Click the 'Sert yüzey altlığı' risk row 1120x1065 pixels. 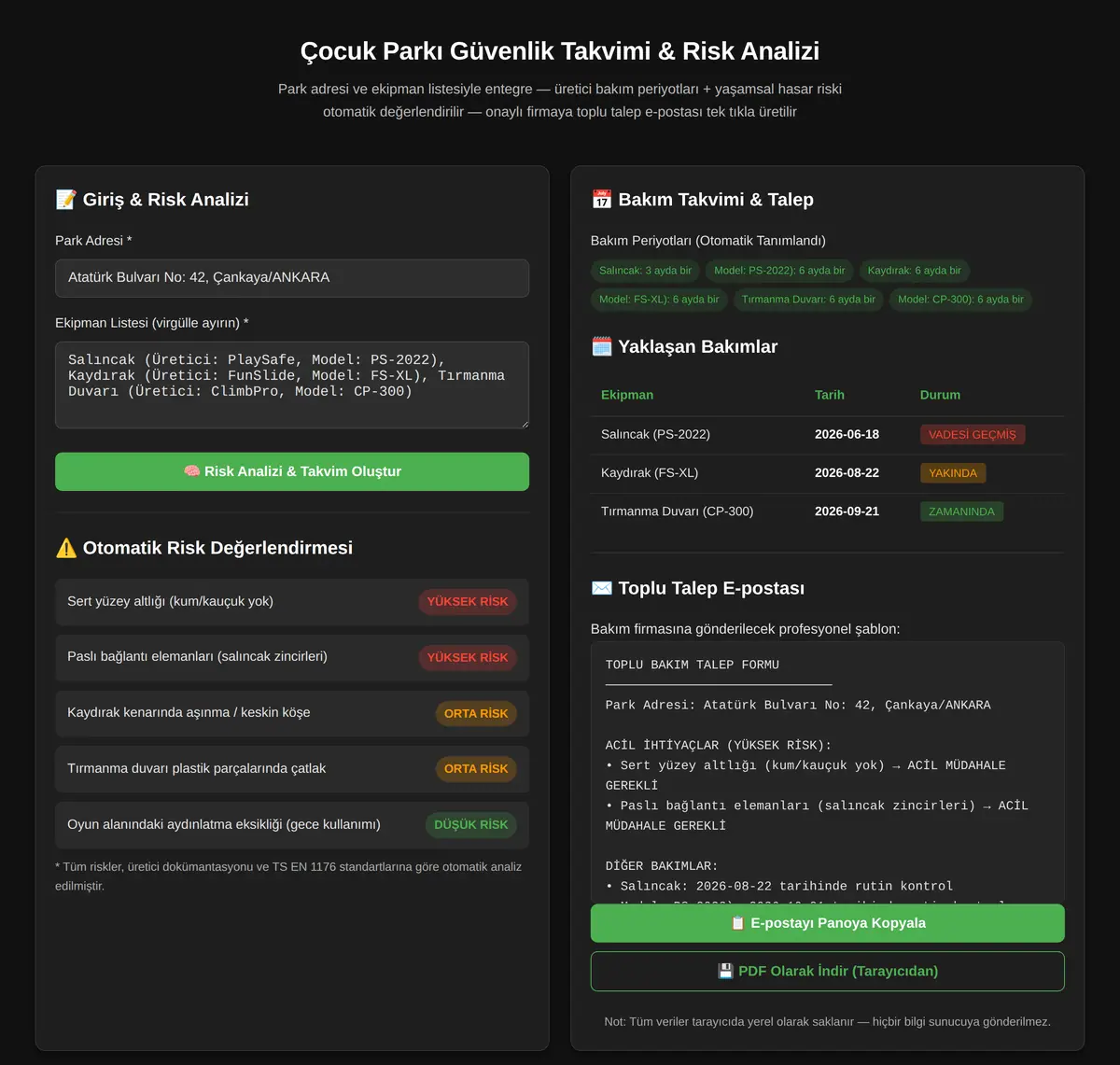[x=292, y=602]
